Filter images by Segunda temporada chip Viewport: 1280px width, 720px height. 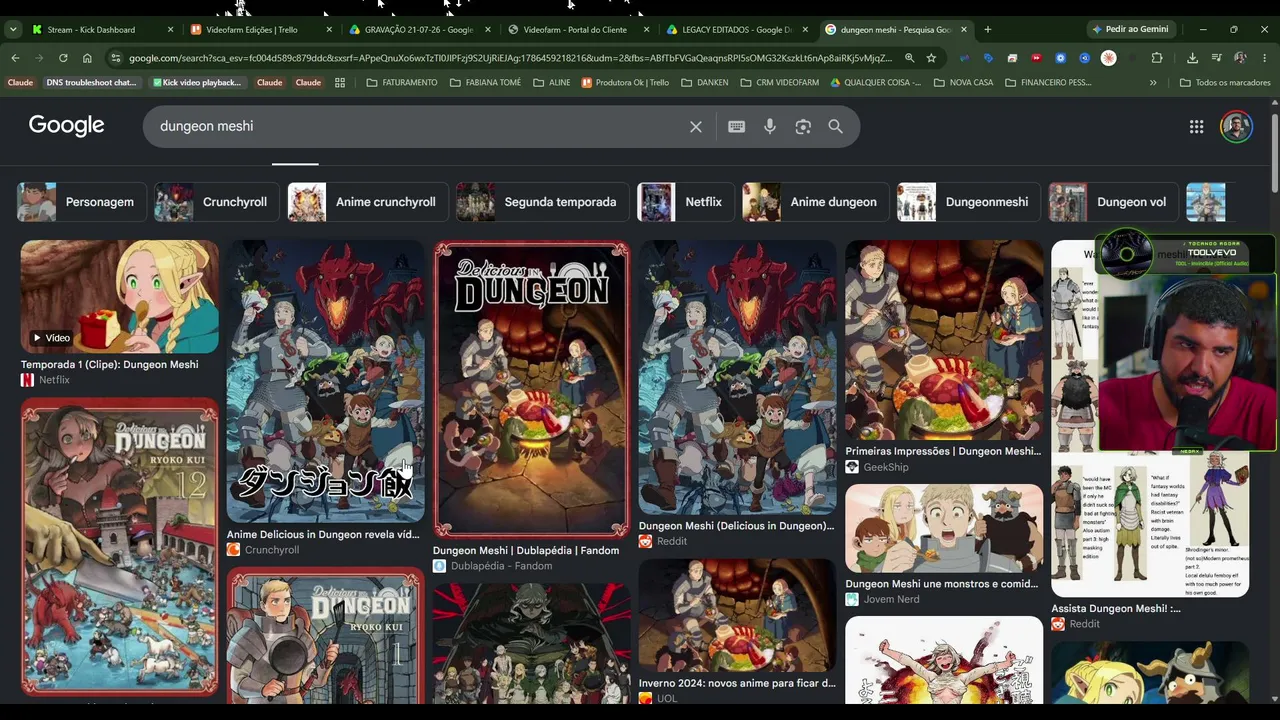[543, 202]
